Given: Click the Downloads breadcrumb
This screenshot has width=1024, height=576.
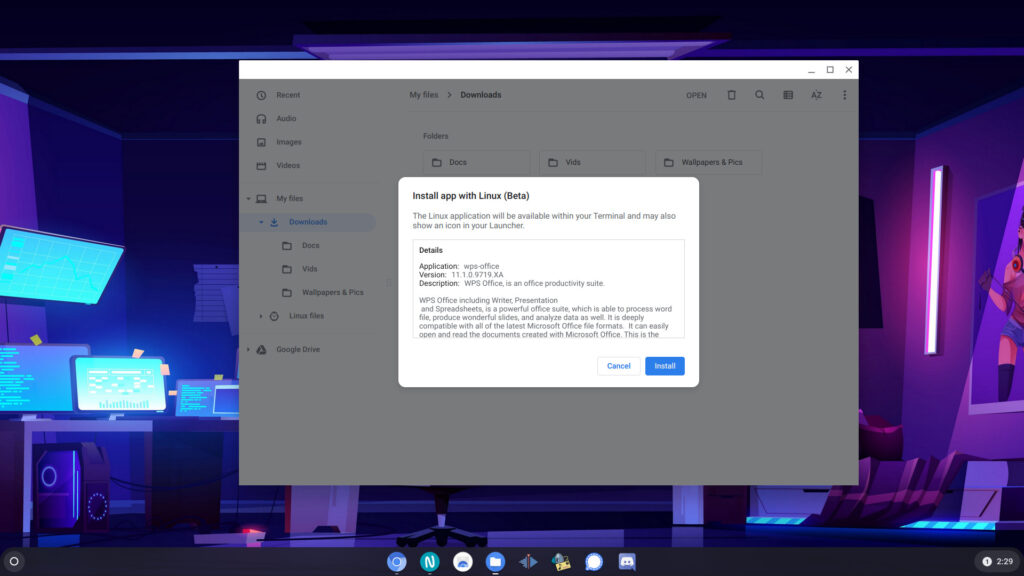Looking at the screenshot, I should tap(481, 95).
